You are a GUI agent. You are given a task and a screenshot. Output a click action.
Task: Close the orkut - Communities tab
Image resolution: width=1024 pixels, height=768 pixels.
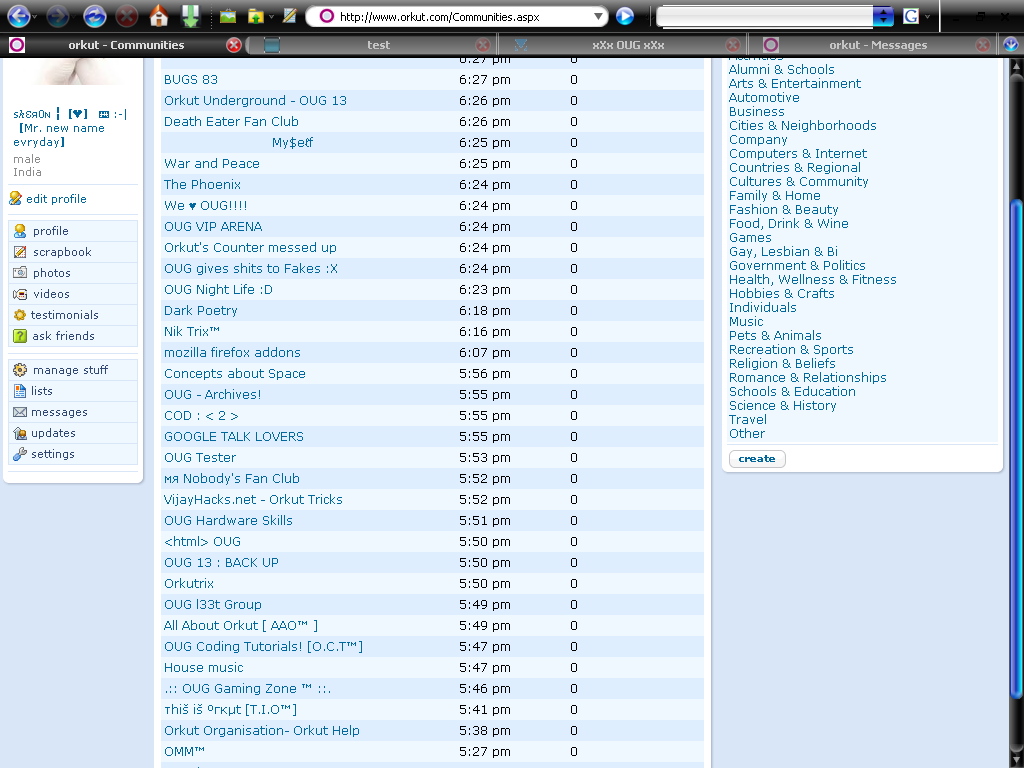234,45
